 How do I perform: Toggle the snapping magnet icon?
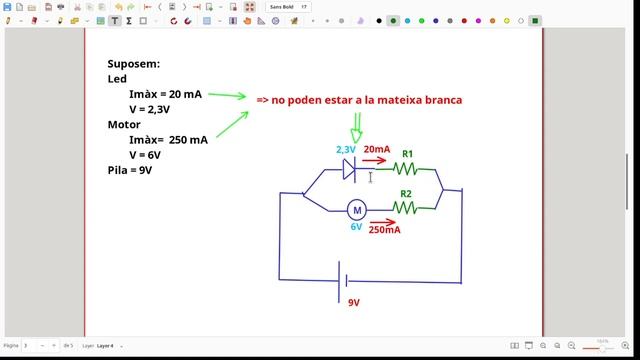tap(188, 21)
